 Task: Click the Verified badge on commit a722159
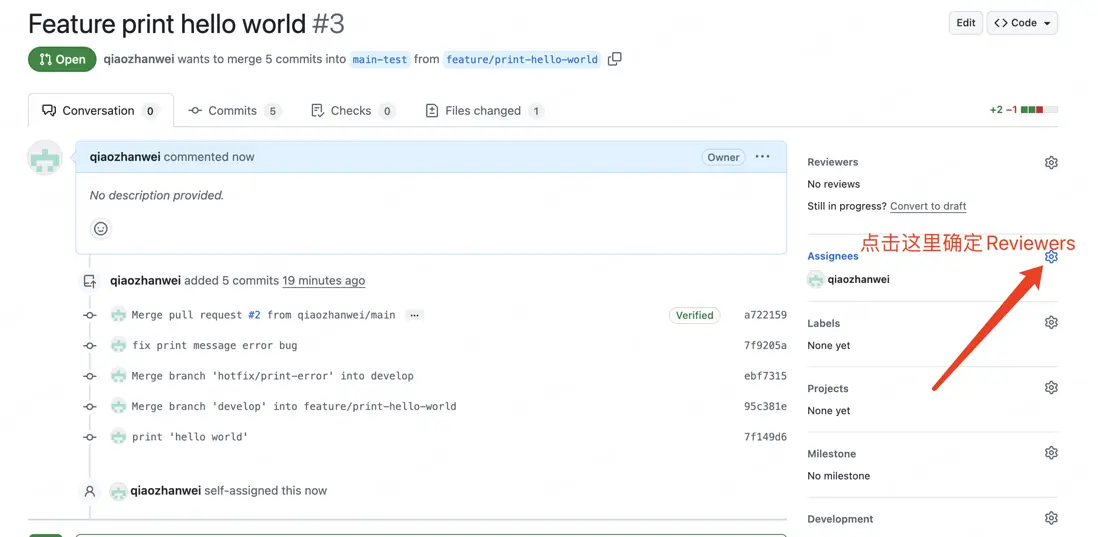(x=694, y=315)
